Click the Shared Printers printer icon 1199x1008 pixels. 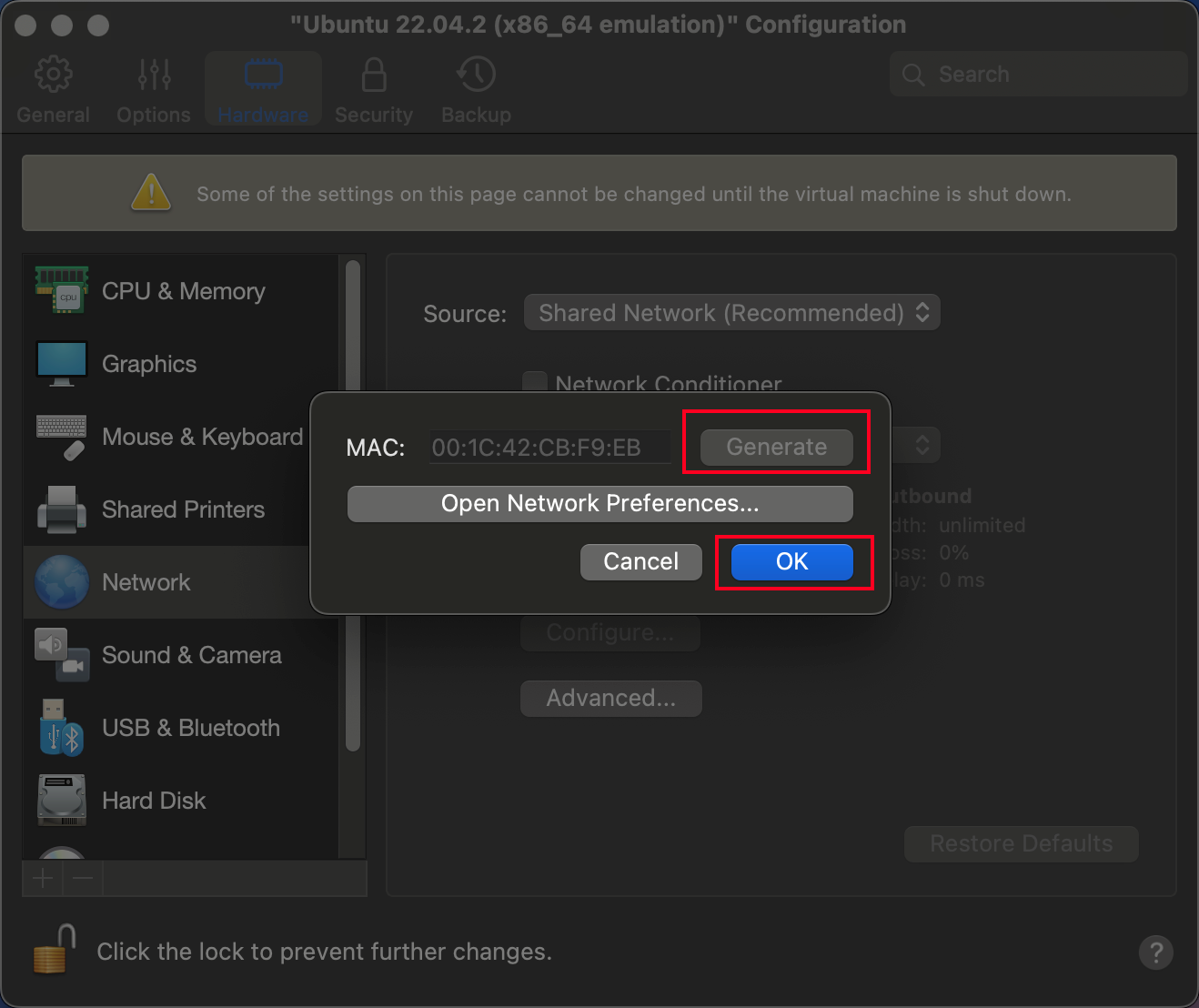point(62,509)
